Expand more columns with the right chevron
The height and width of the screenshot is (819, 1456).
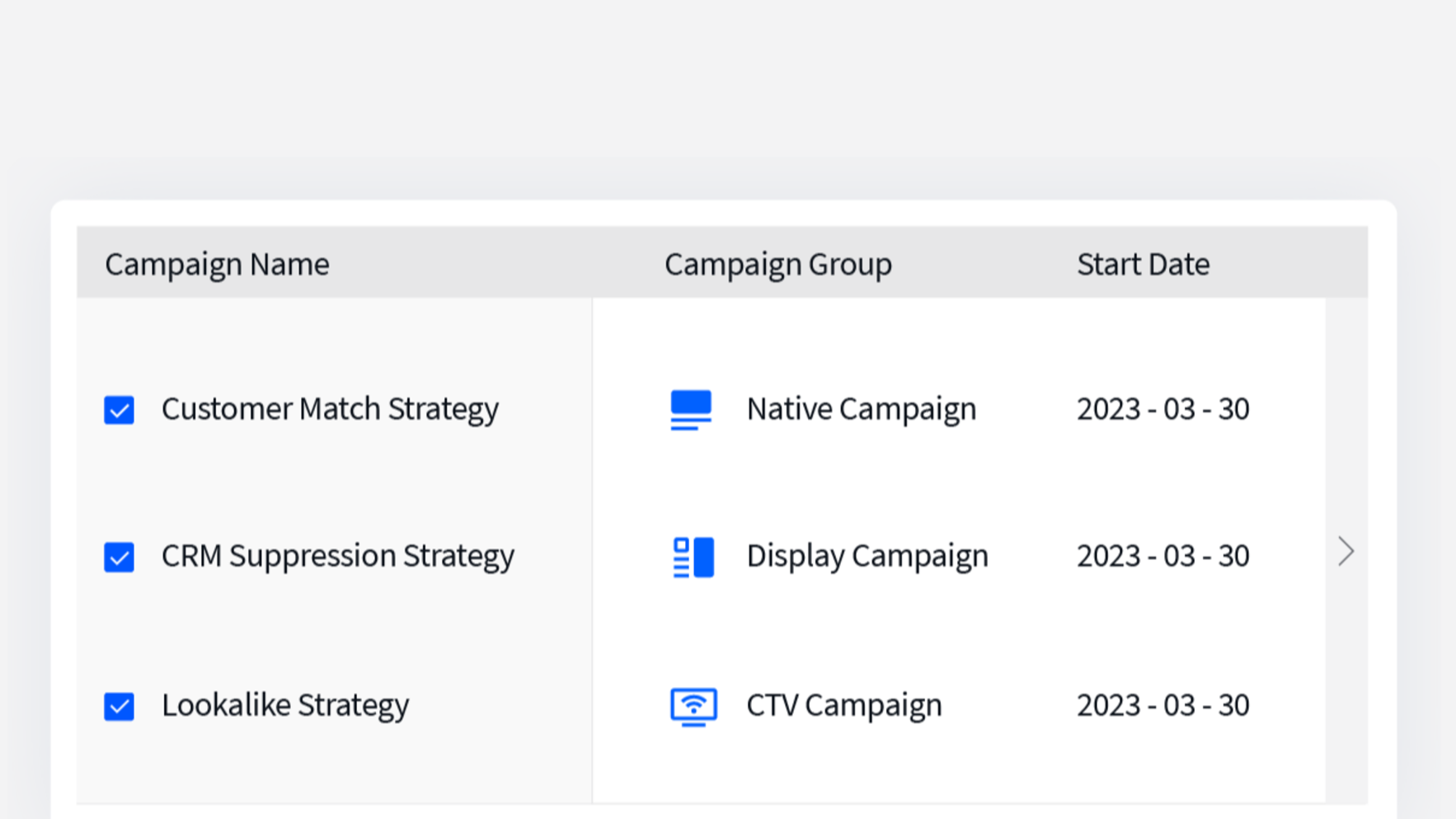pos(1346,552)
